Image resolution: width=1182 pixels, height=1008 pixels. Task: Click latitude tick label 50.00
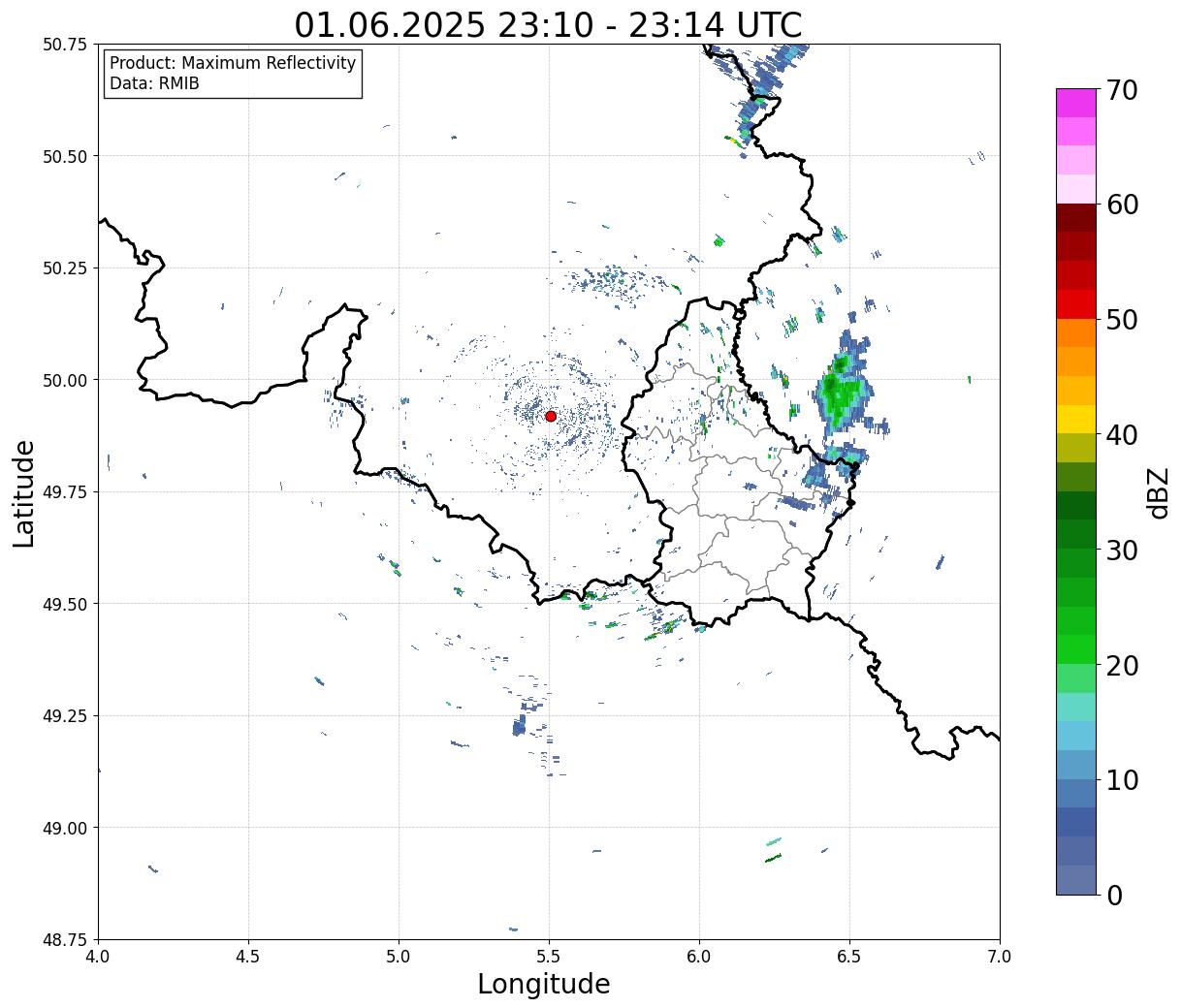click(x=65, y=380)
